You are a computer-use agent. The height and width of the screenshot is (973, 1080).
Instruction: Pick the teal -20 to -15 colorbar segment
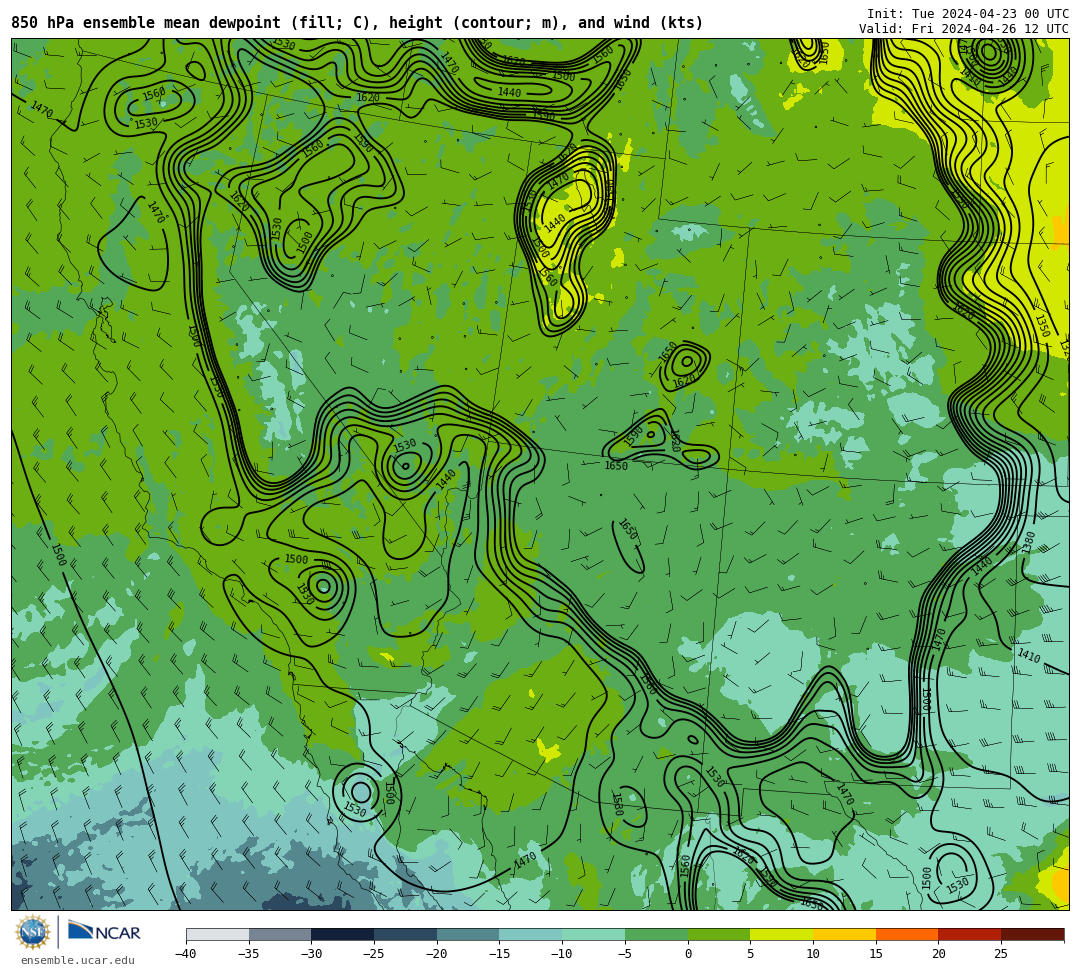(x=468, y=934)
